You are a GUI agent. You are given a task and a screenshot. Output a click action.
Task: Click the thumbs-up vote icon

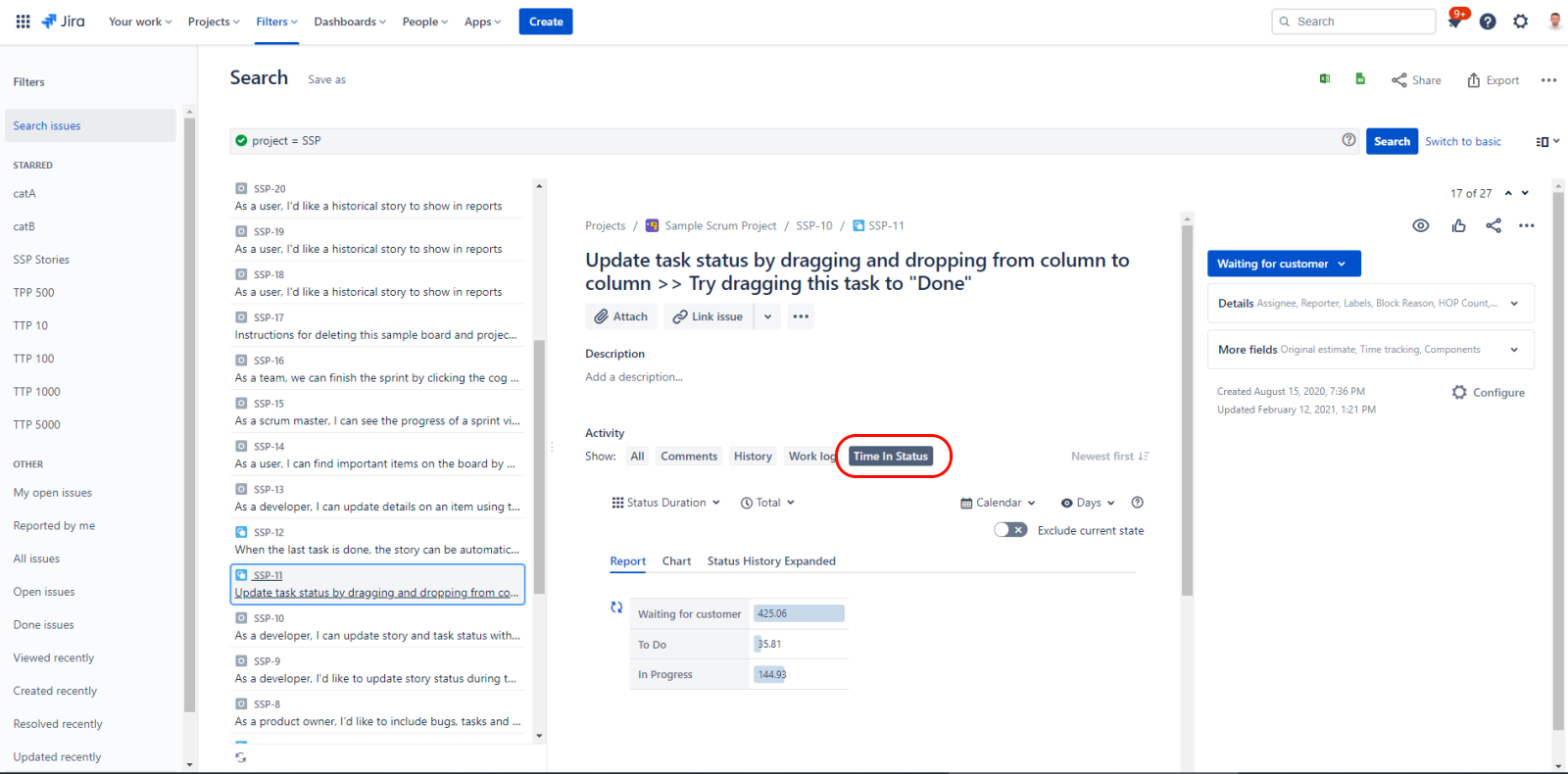click(x=1459, y=225)
